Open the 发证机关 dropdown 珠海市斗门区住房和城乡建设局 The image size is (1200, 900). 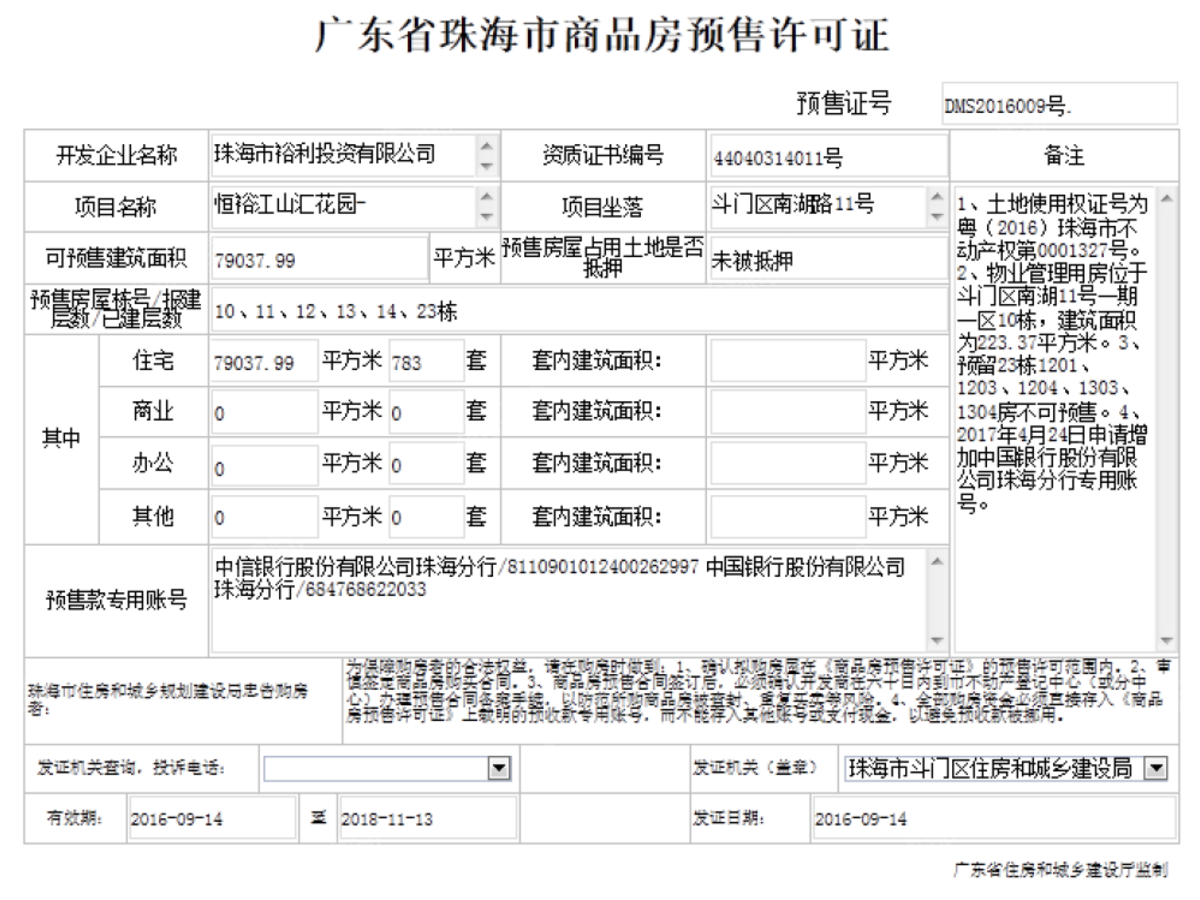(1006, 768)
